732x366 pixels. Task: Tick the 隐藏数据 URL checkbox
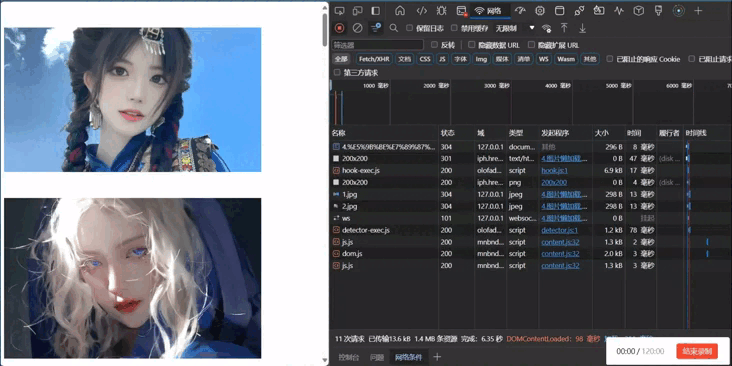pos(472,45)
